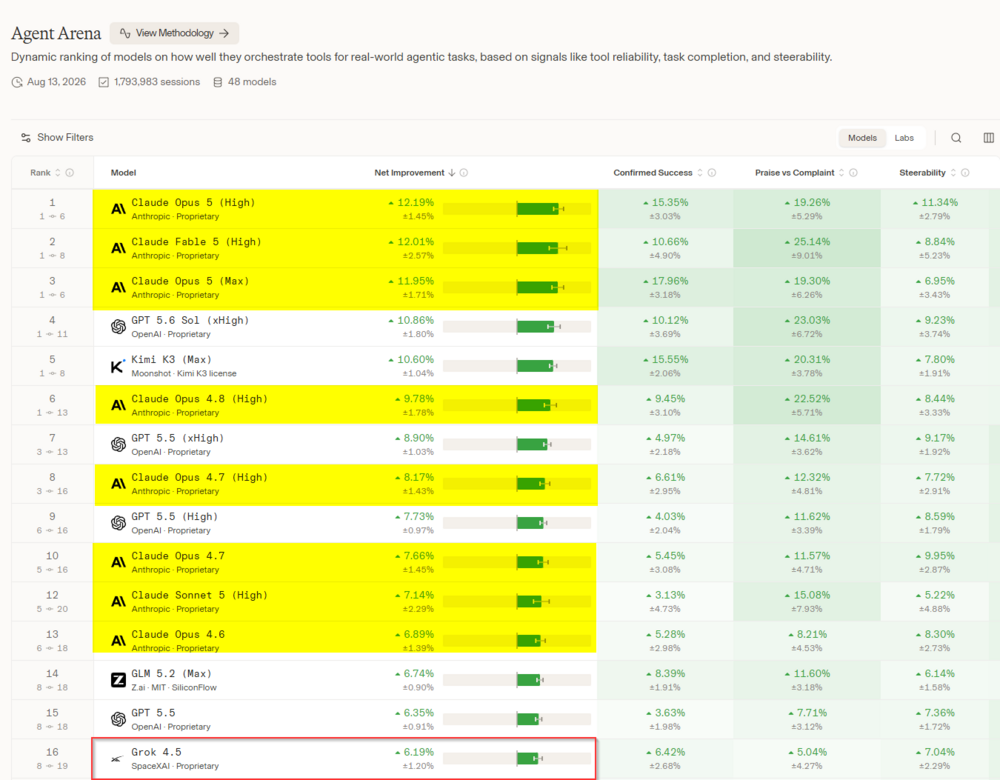Click the OpenAI logo for GPT 5.5 (xHigh)
The width and height of the screenshot is (1000, 780).
[x=118, y=445]
